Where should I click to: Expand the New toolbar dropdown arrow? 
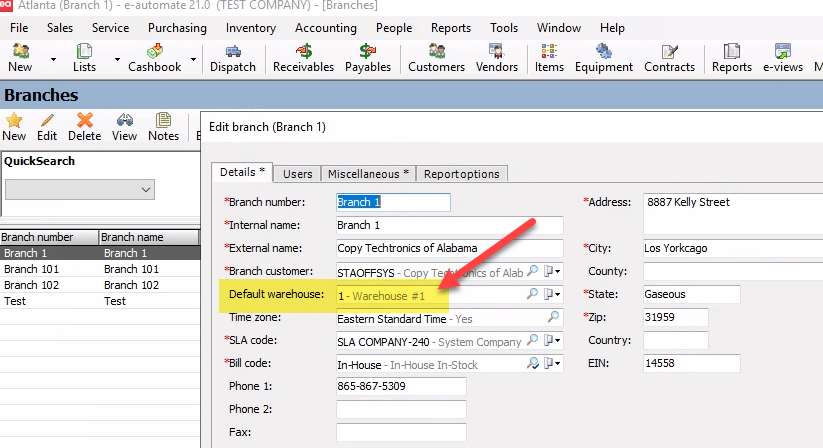pos(53,59)
